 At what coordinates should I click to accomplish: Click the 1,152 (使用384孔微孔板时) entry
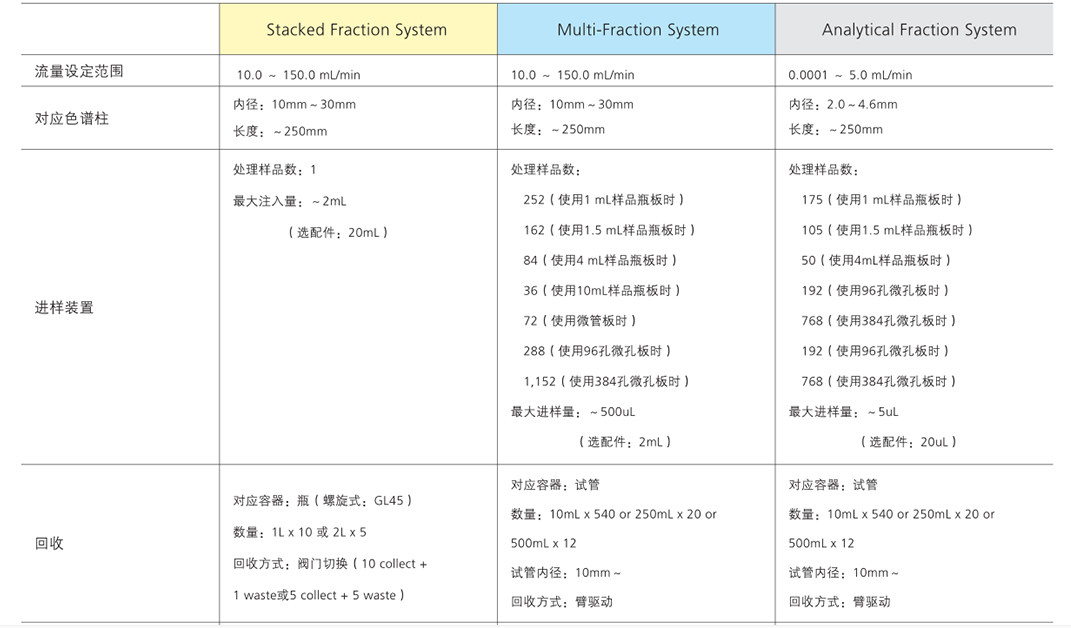[x=607, y=381]
